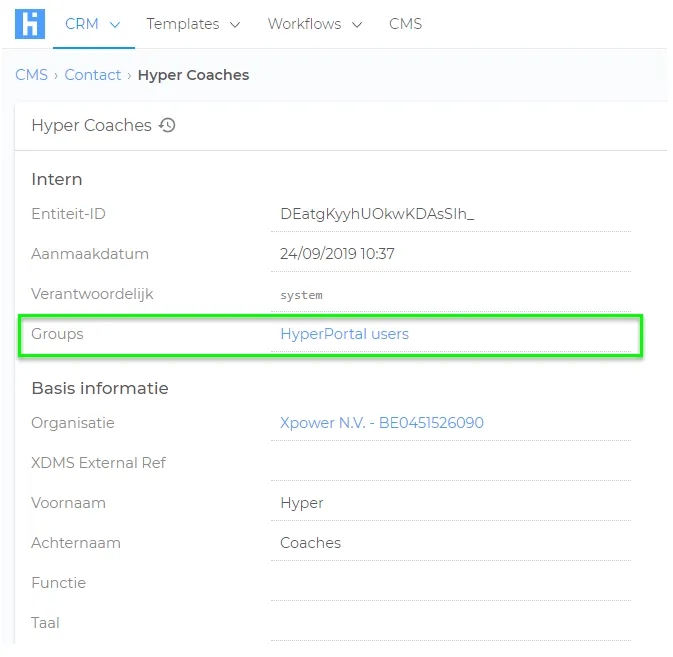673x657 pixels.
Task: Click the blue H application logo
Action: tap(30, 24)
